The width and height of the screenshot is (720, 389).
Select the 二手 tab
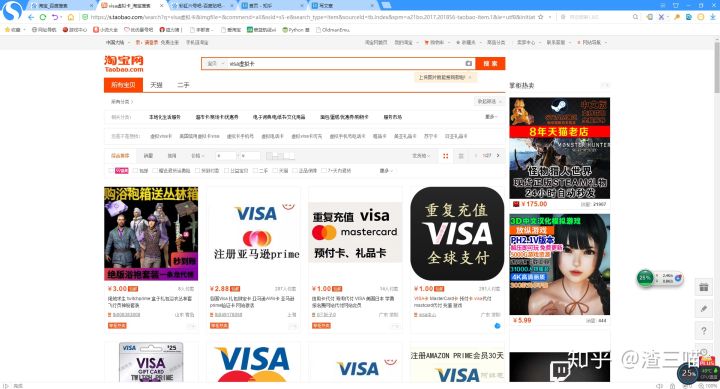click(x=183, y=85)
